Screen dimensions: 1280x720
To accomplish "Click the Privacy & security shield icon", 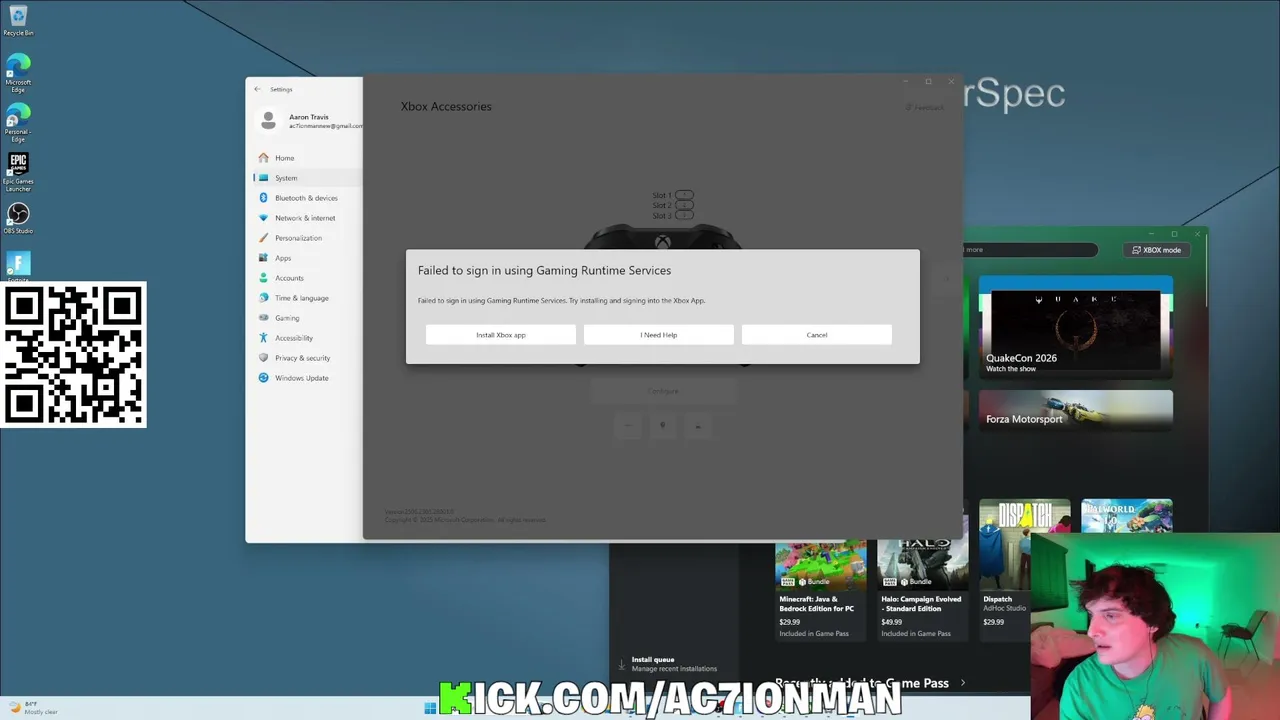I will point(264,358).
